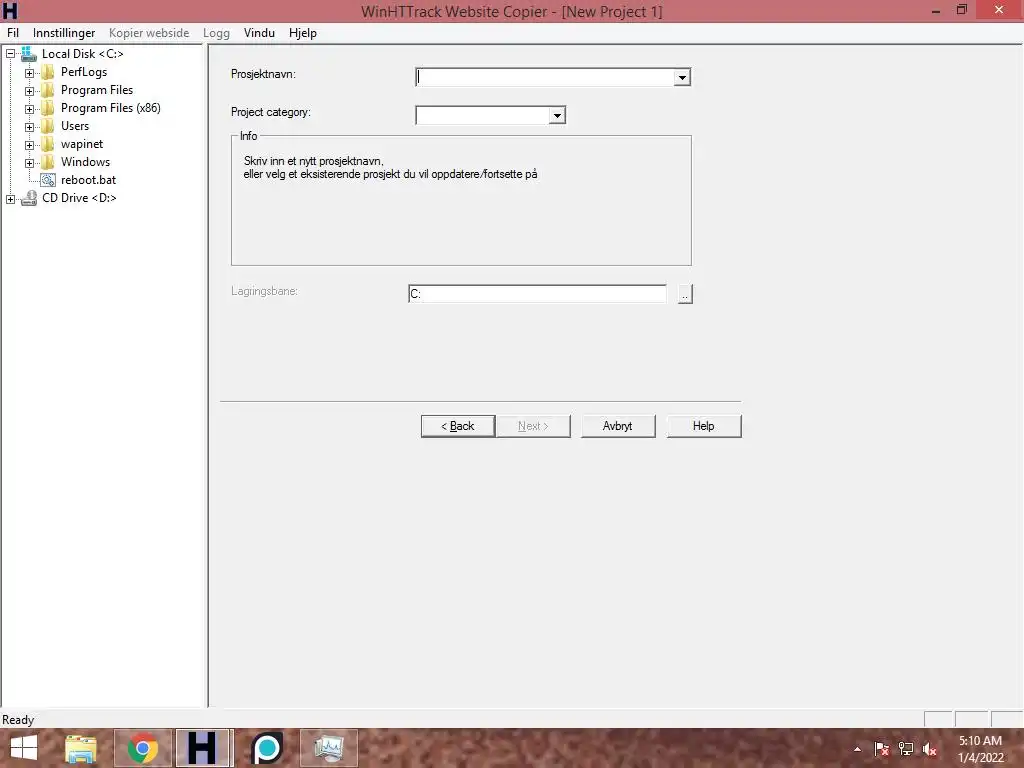Select the Users folder label
Image resolution: width=1024 pixels, height=768 pixels.
[74, 126]
